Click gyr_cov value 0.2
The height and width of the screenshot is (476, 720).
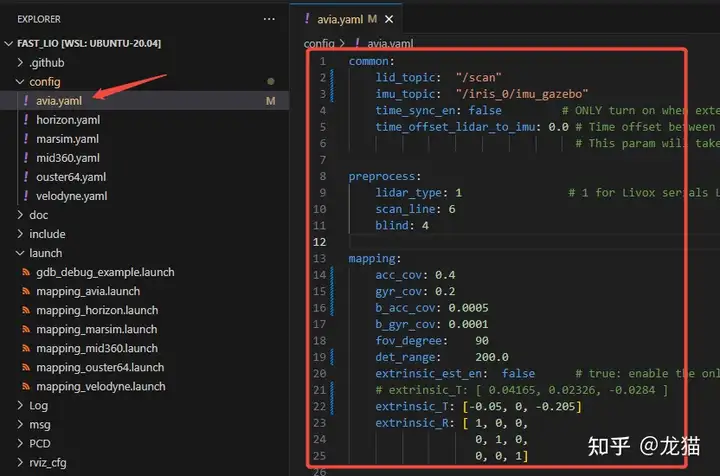point(445,291)
